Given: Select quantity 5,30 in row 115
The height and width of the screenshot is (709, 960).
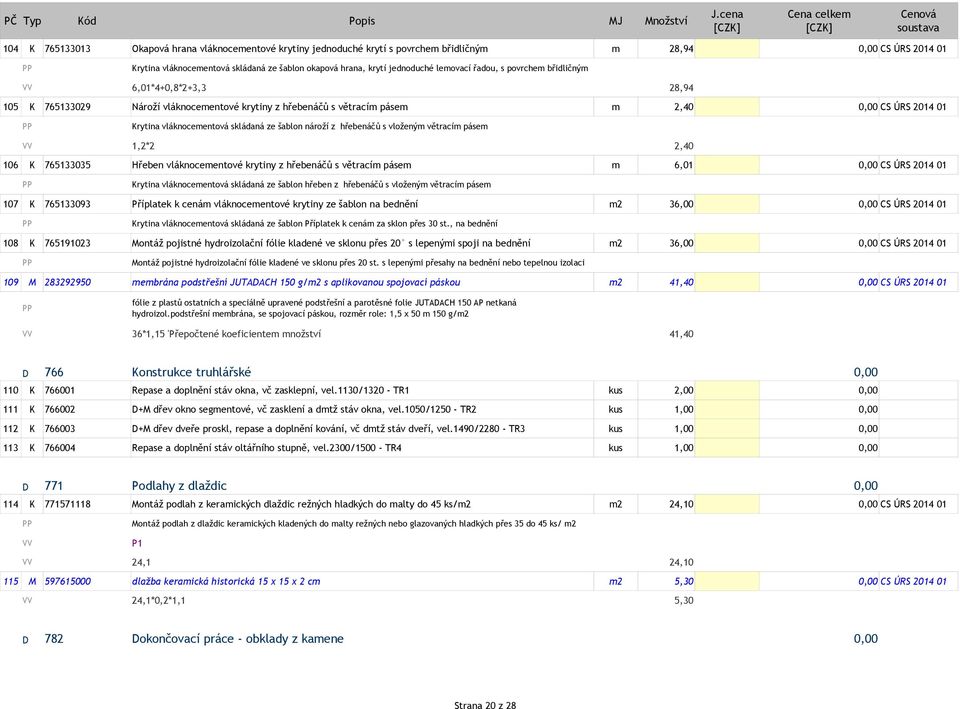Looking at the screenshot, I should 684,581.
